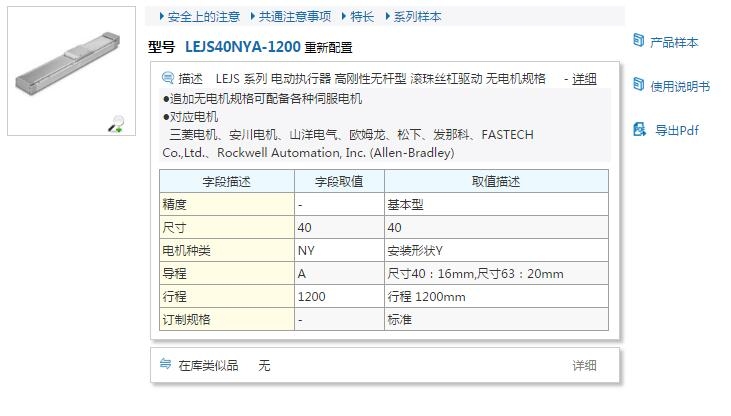
Task: Expand the 系列样本 section
Action: [x=414, y=17]
